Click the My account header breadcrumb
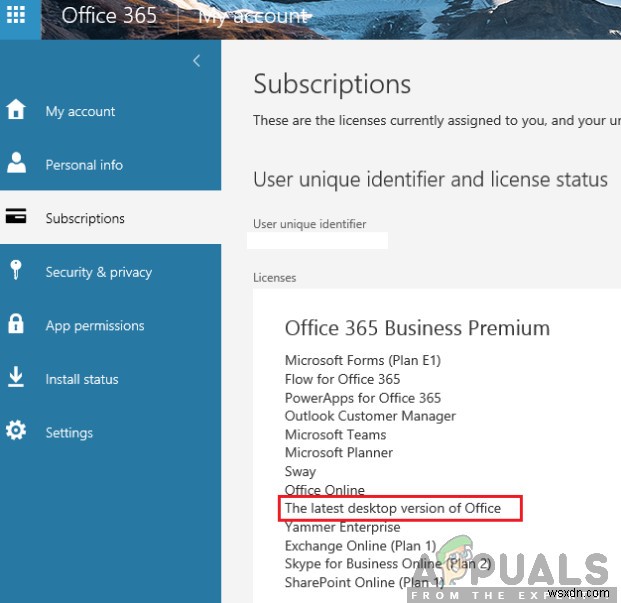The image size is (621, 603). (253, 16)
